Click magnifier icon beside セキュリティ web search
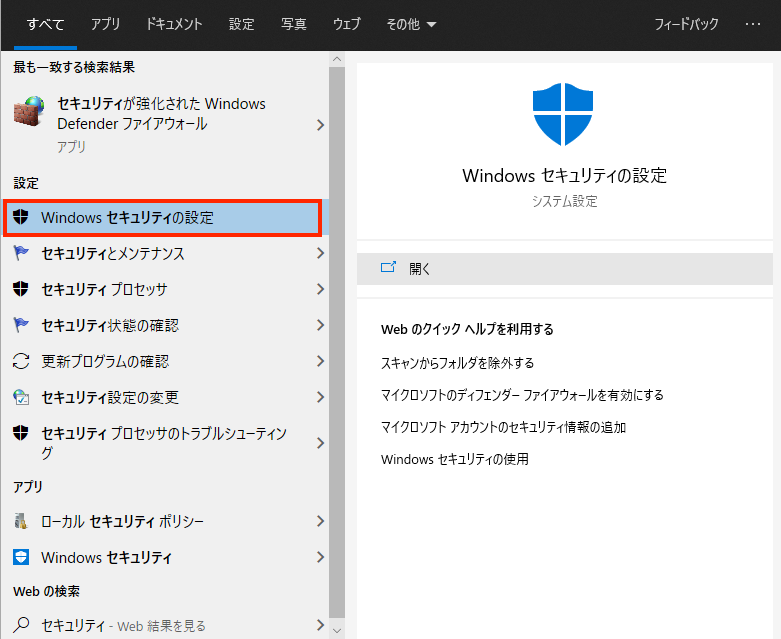Viewport: 781px width, 639px height. click(21, 625)
